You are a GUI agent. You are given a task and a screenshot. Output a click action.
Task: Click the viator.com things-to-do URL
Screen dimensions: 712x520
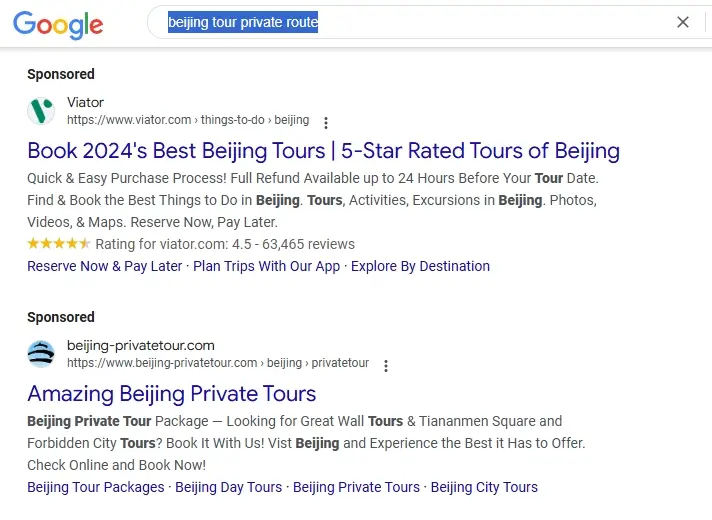pyautogui.click(x=188, y=120)
